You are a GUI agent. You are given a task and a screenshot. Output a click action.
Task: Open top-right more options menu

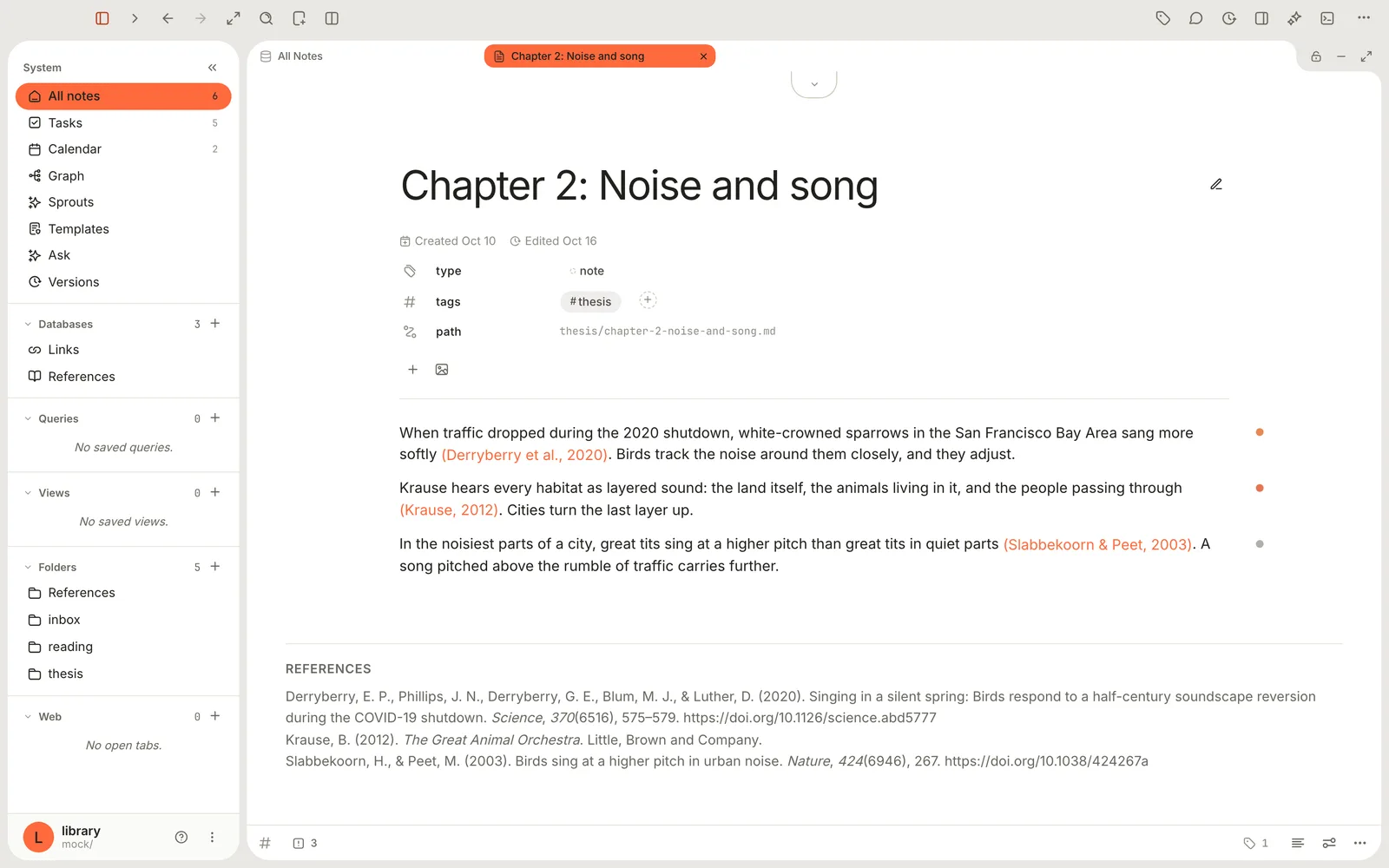pos(1364,18)
